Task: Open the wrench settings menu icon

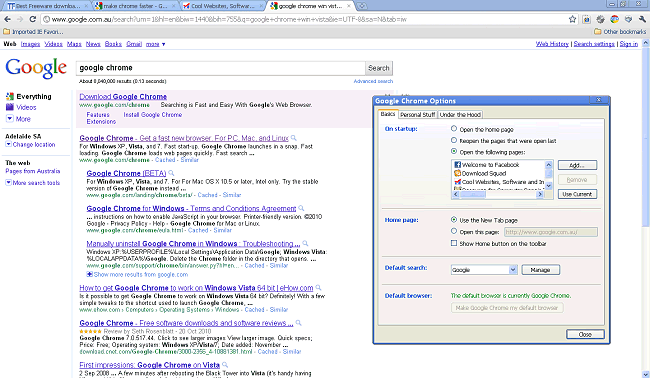Action: pos(642,19)
